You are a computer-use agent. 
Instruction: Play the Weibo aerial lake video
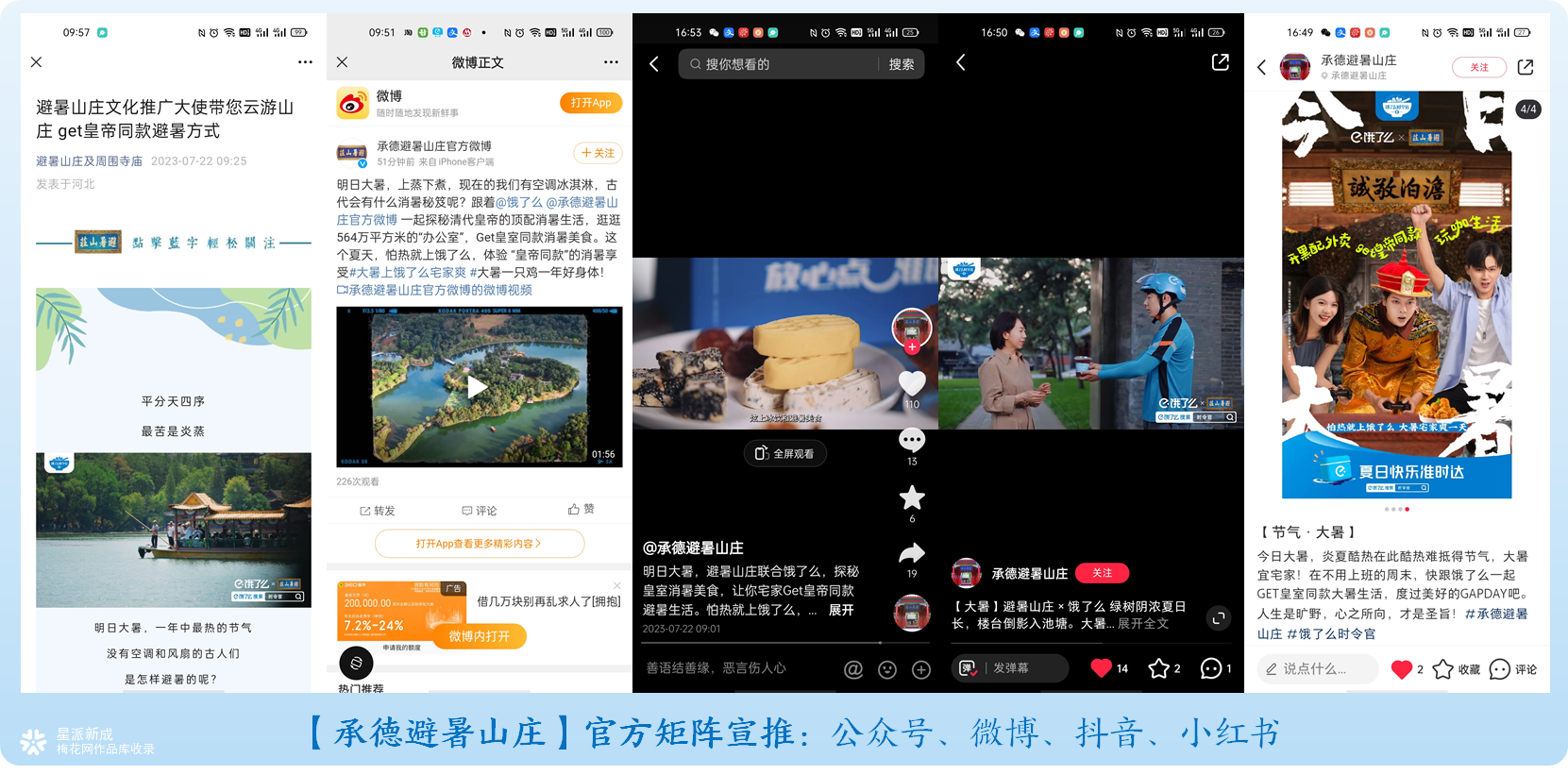479,386
